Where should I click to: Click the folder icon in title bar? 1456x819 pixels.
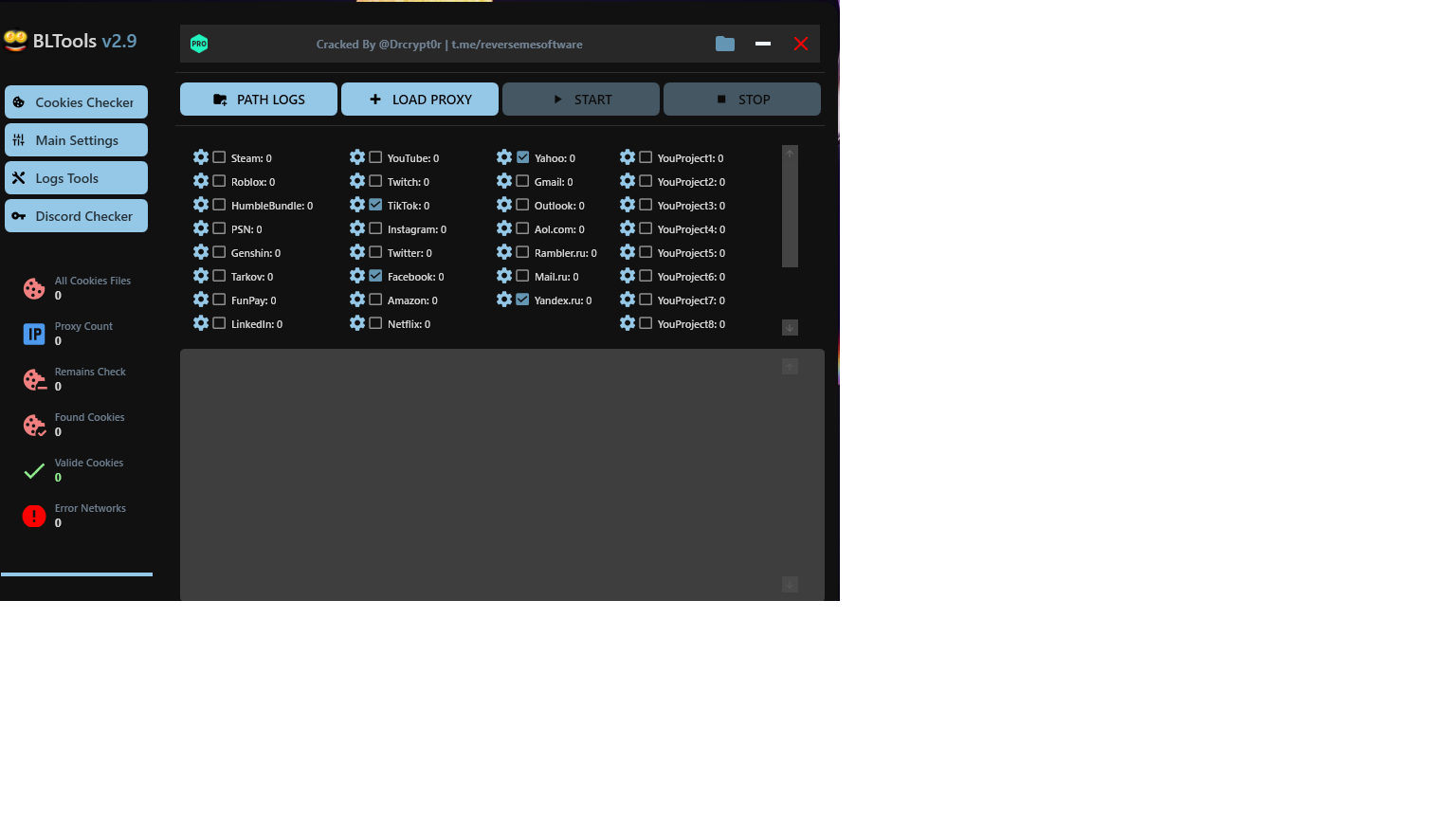725,44
